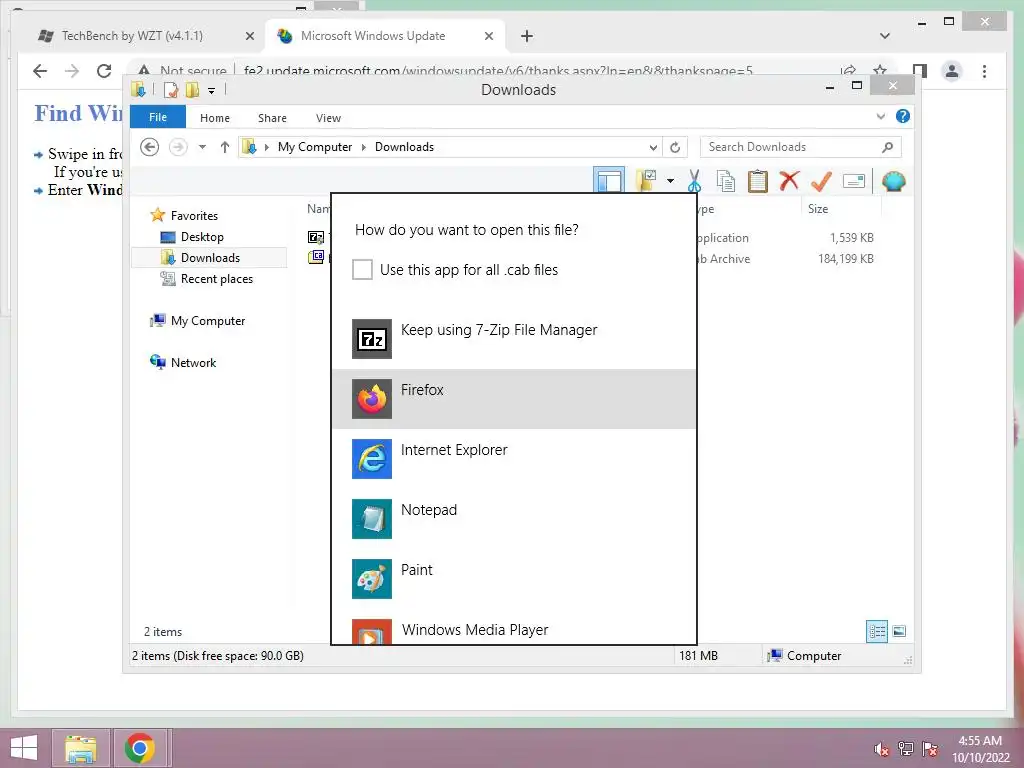Click the Classic Shell settings shell icon
The height and width of the screenshot is (768, 1024).
[893, 181]
